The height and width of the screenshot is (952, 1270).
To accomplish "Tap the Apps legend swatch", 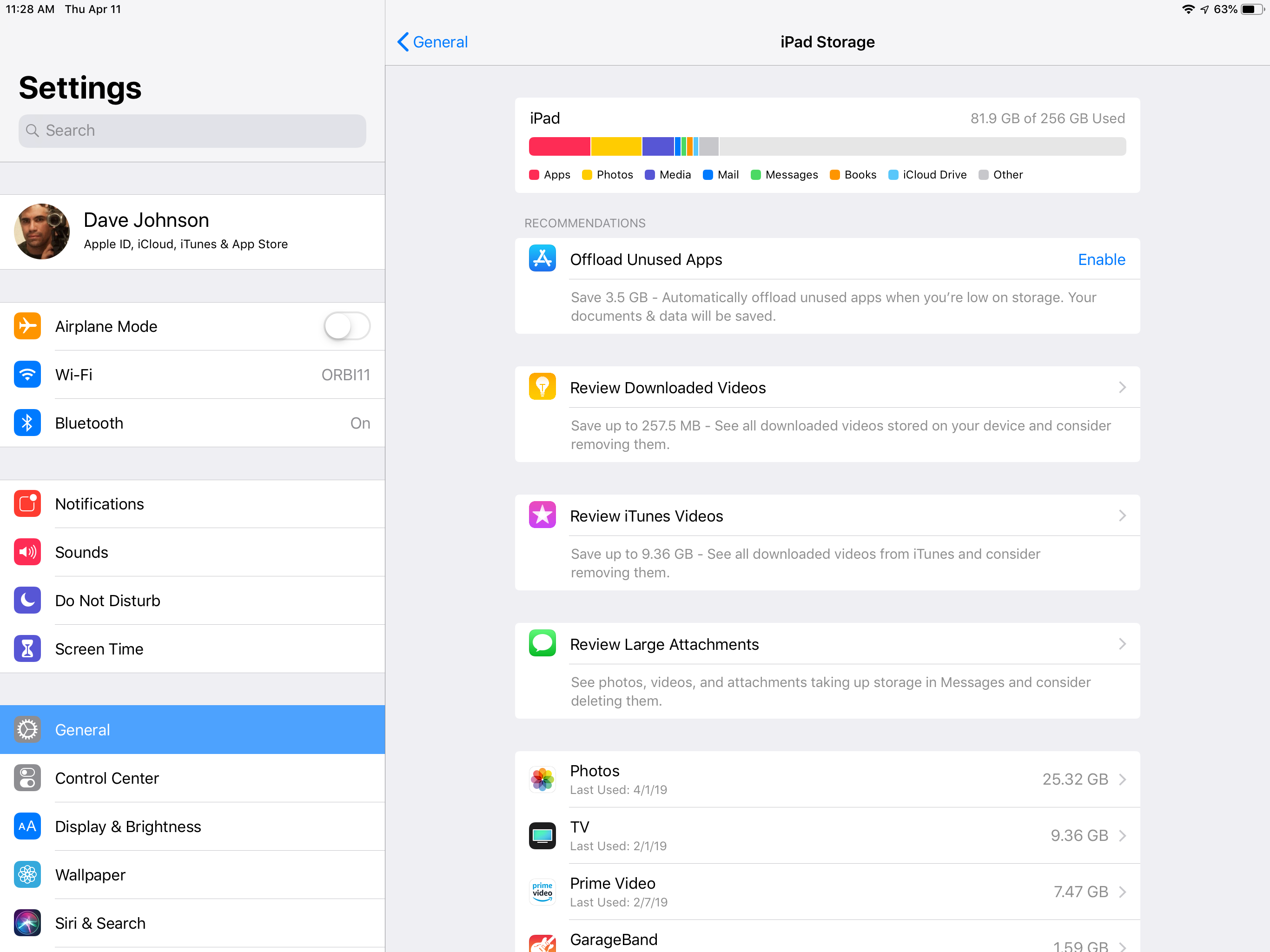I will coord(534,175).
